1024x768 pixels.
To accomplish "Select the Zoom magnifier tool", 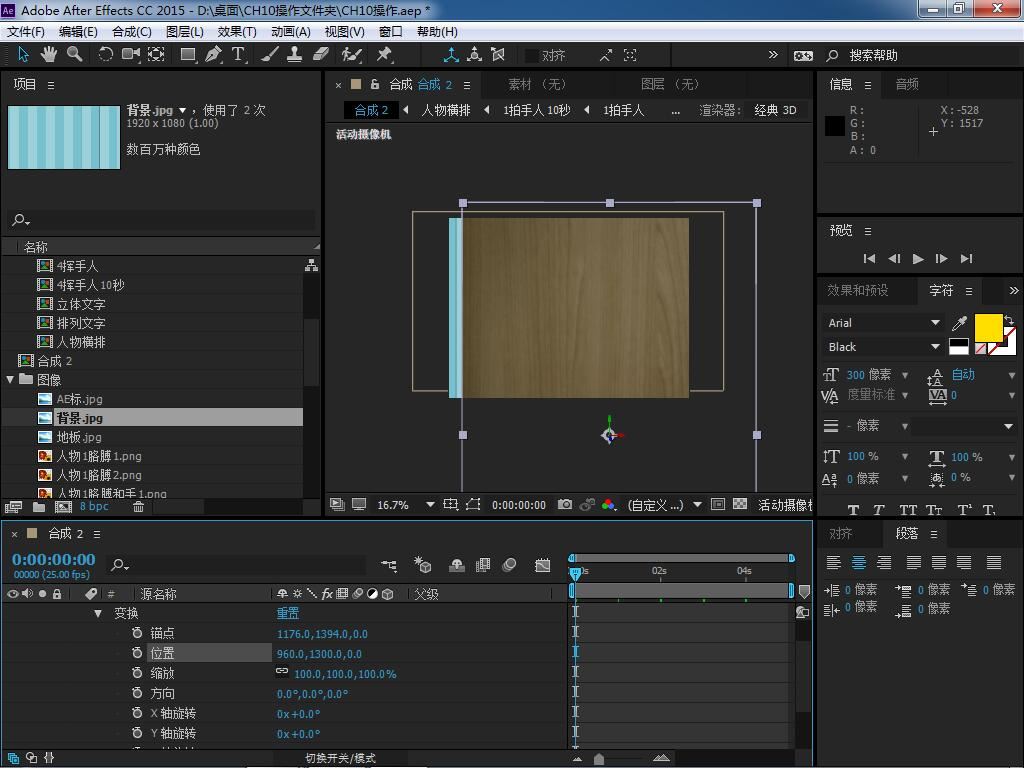I will pyautogui.click(x=74, y=54).
